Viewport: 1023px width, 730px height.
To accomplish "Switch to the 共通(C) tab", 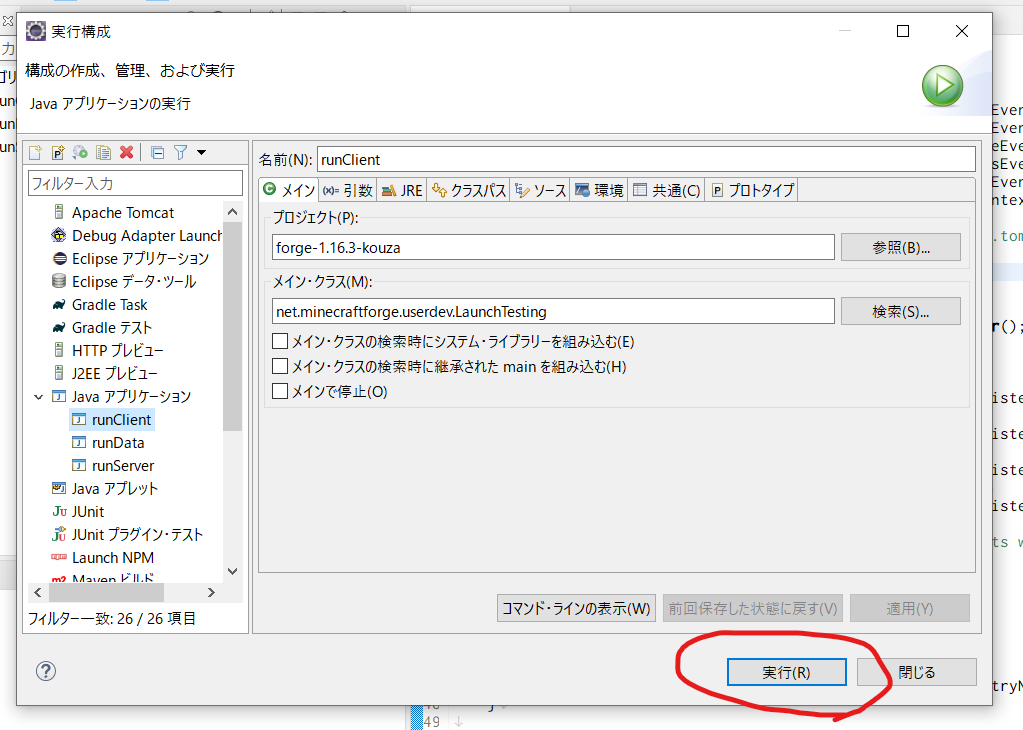I will (x=667, y=190).
